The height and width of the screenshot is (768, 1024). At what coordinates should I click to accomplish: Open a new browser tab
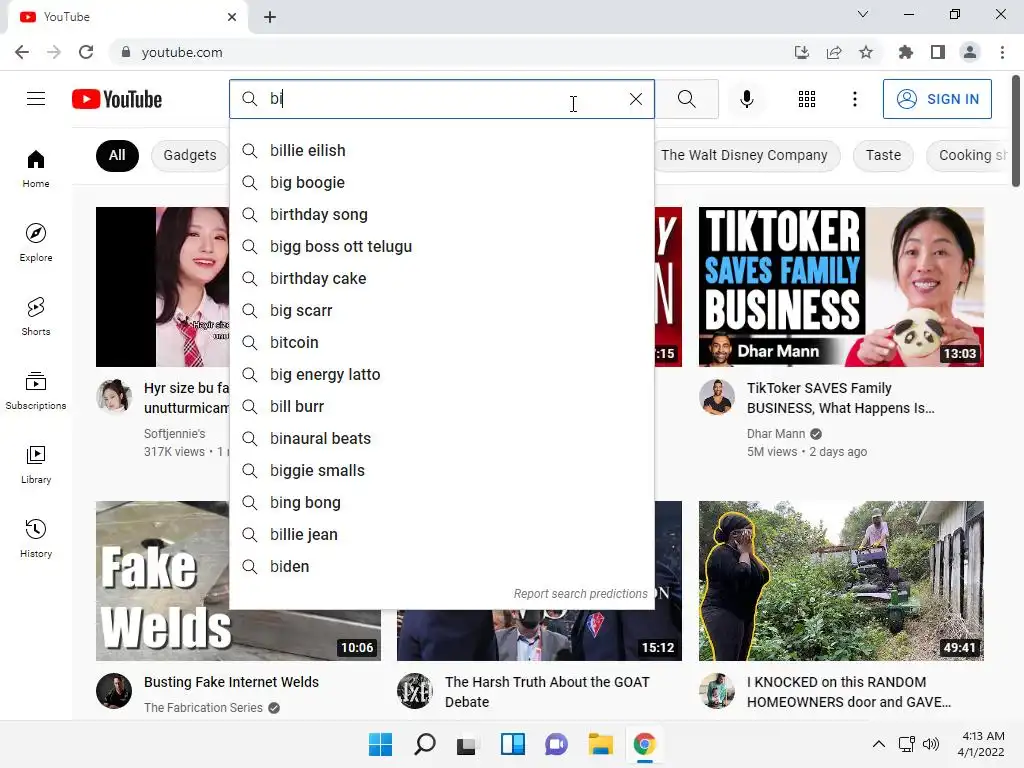pyautogui.click(x=270, y=17)
